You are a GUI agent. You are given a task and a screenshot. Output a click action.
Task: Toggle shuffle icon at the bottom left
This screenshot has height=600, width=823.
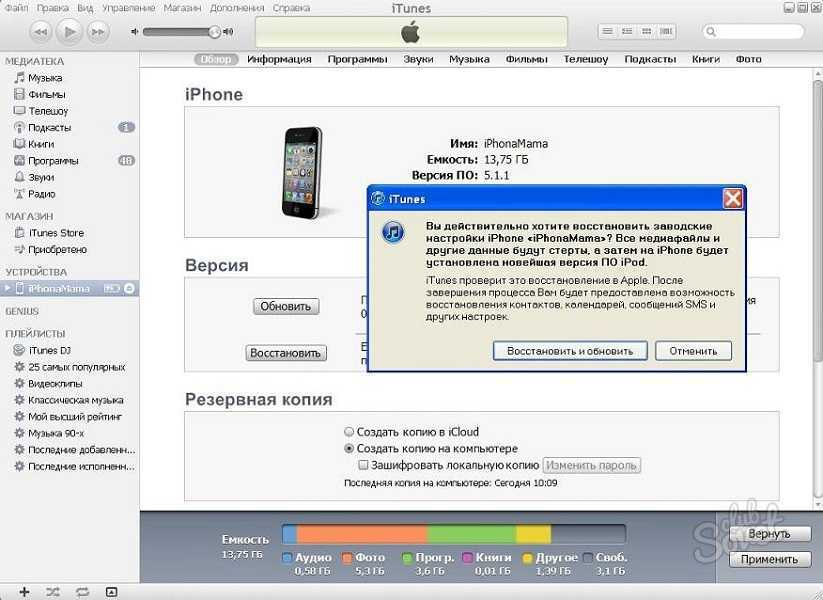point(53,592)
